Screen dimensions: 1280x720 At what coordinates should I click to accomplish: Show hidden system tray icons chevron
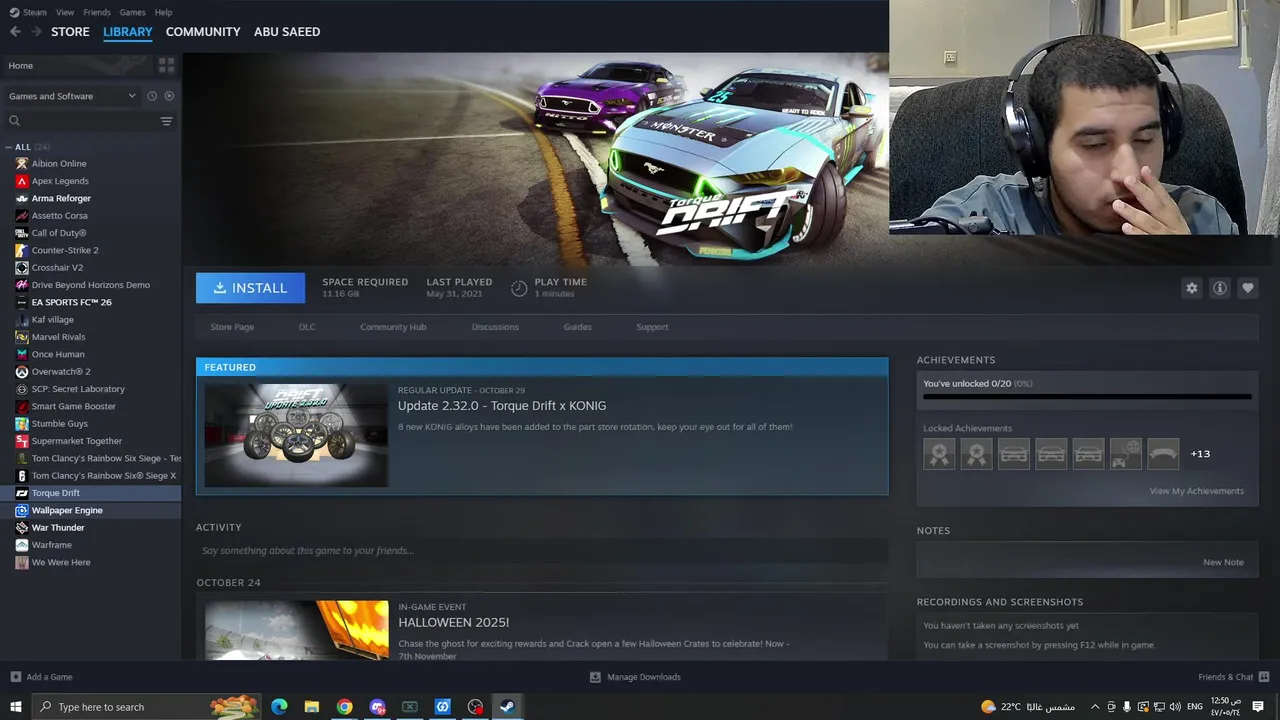(x=1095, y=707)
